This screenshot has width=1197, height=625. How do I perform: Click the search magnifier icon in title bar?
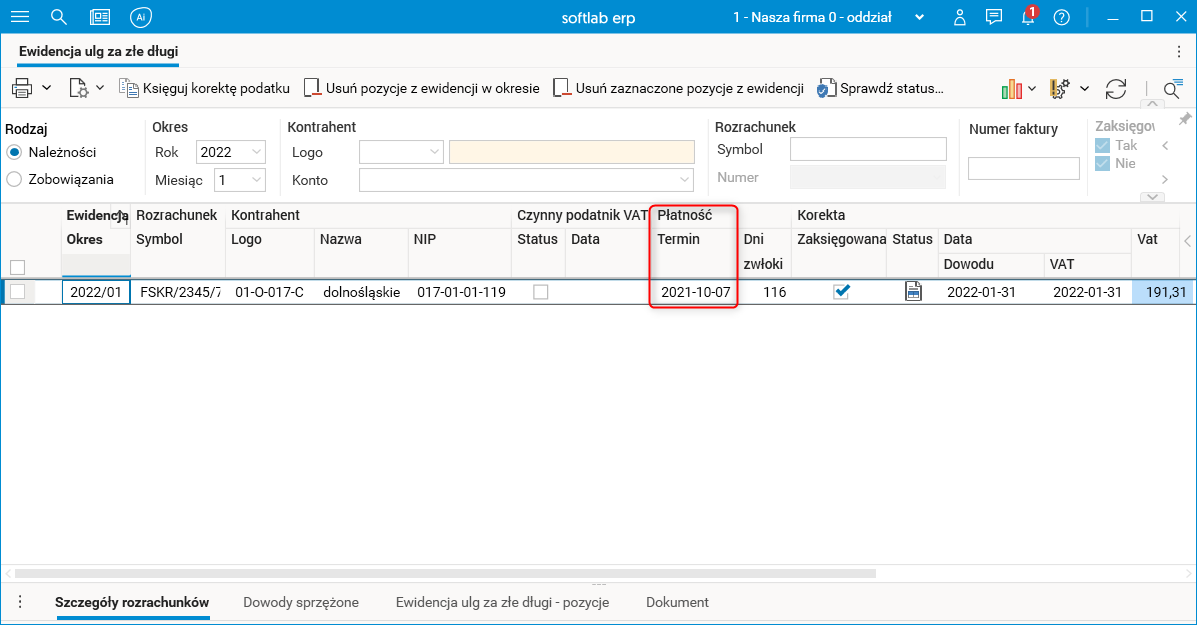coord(59,17)
